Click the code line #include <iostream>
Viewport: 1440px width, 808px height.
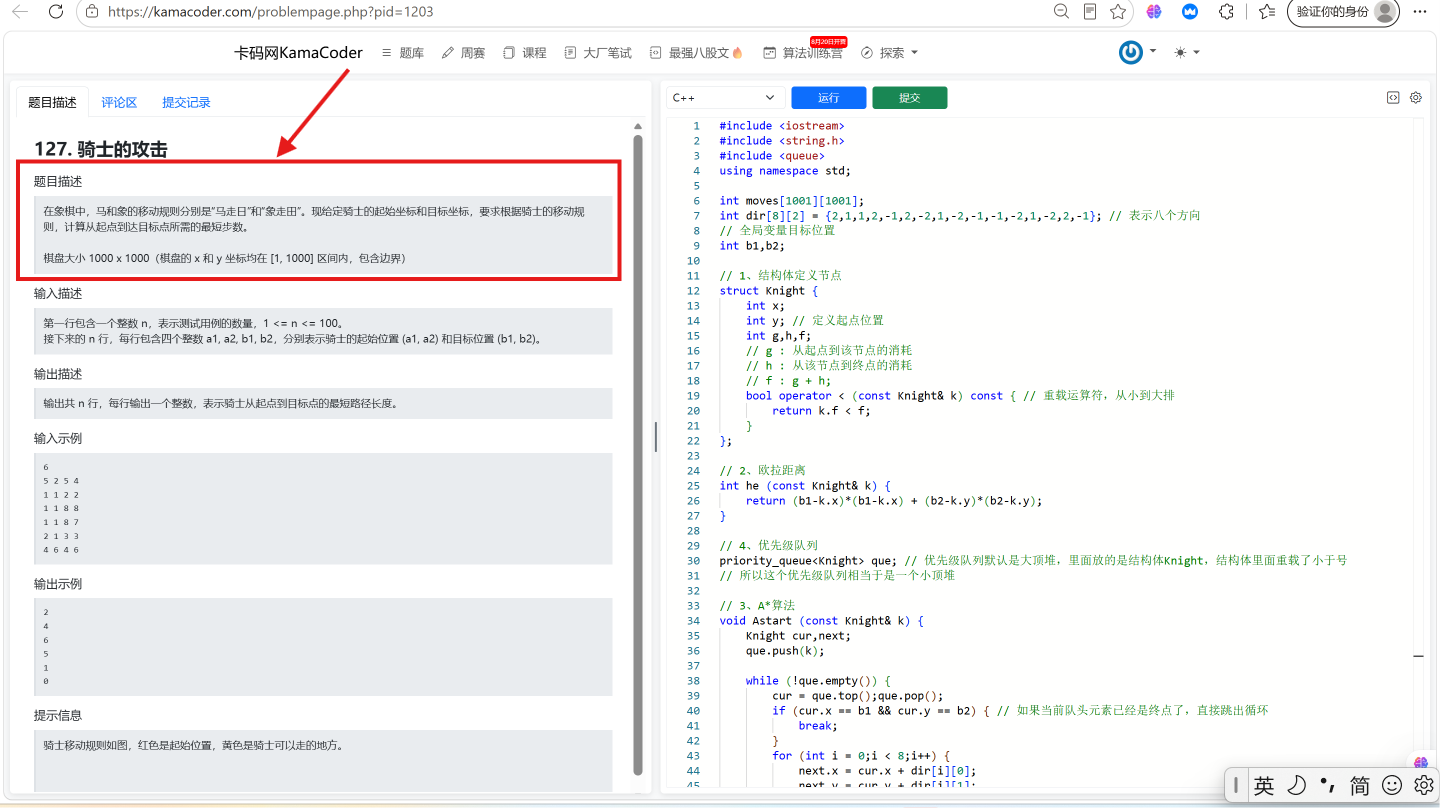pos(782,125)
